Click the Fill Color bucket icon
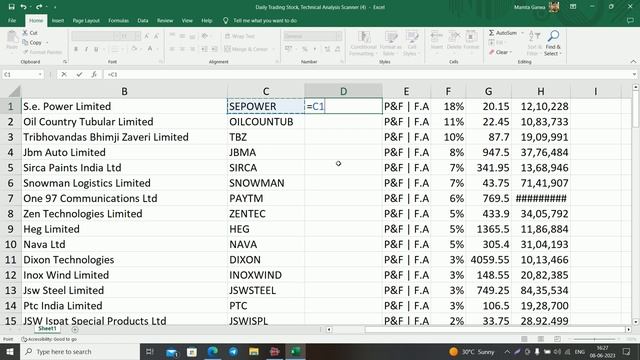The width and height of the screenshot is (640, 360). coord(133,49)
